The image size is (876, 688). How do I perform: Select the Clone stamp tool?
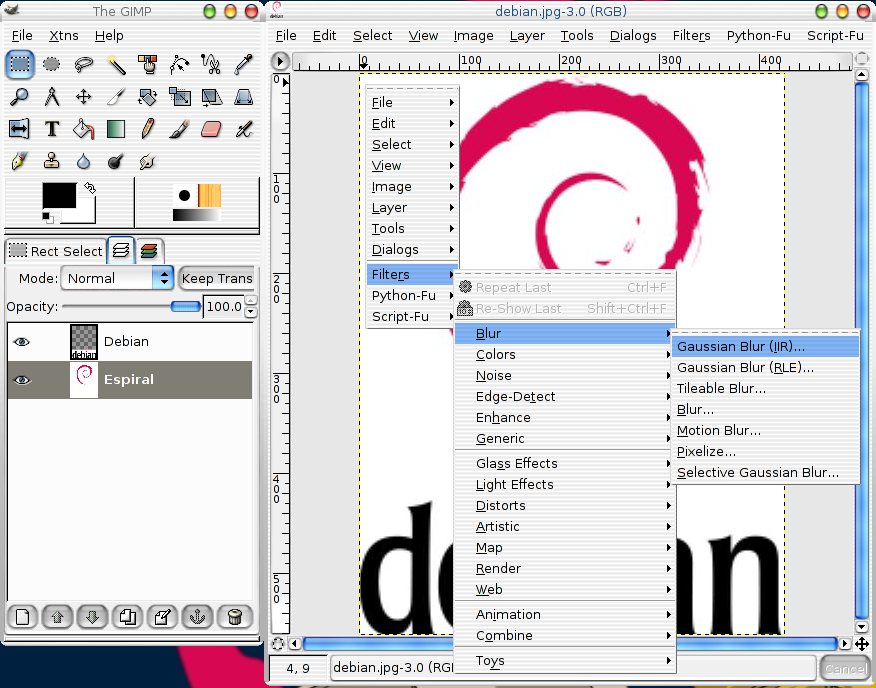point(51,162)
